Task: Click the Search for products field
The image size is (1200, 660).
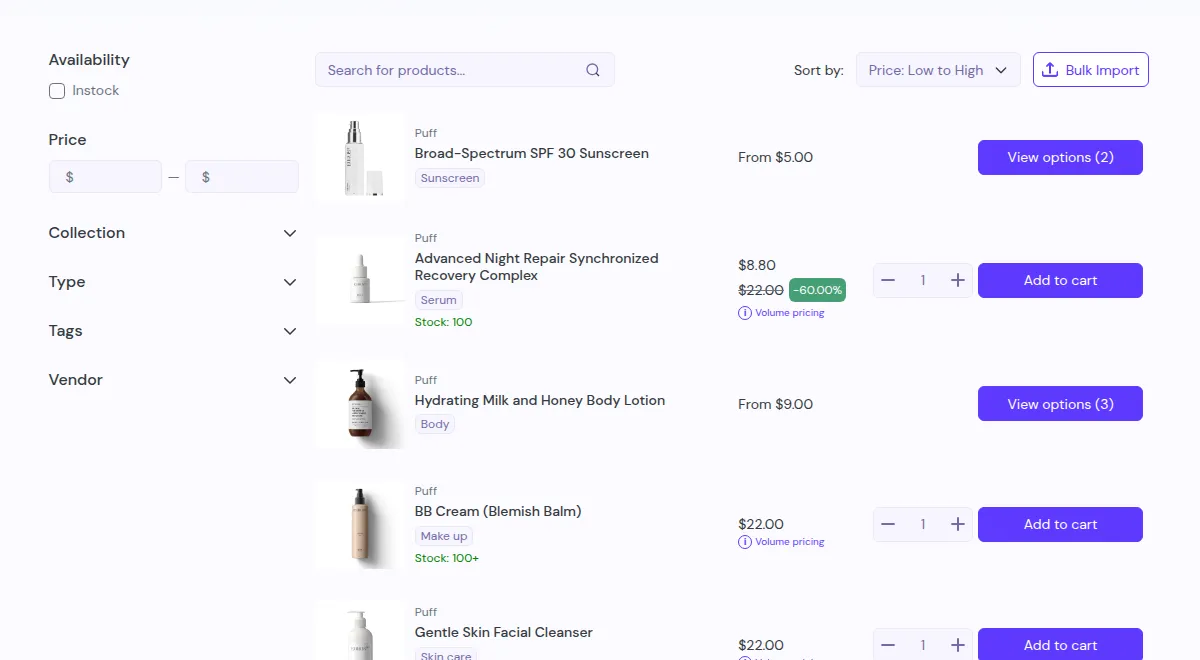Action: 464,70
